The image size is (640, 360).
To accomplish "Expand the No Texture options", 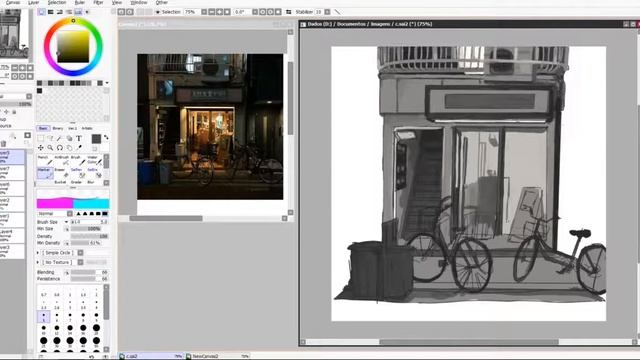I will pos(38,262).
